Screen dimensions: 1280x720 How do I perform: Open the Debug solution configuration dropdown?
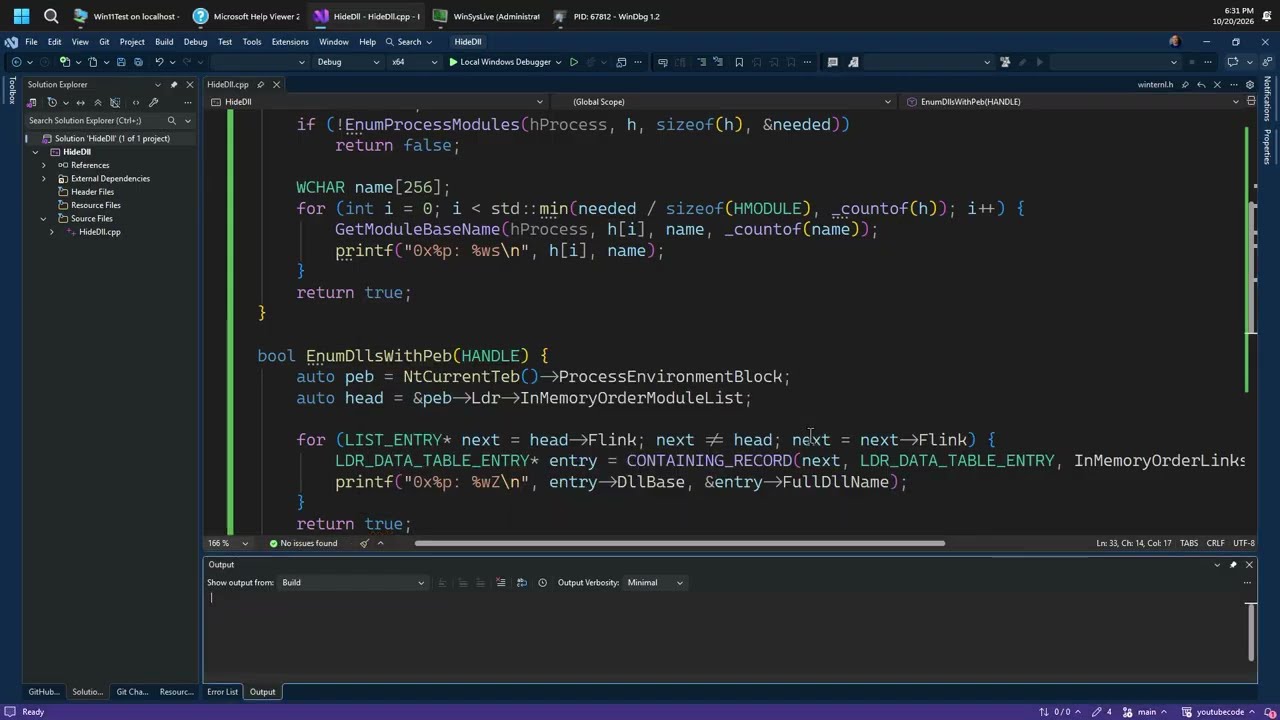tap(348, 62)
